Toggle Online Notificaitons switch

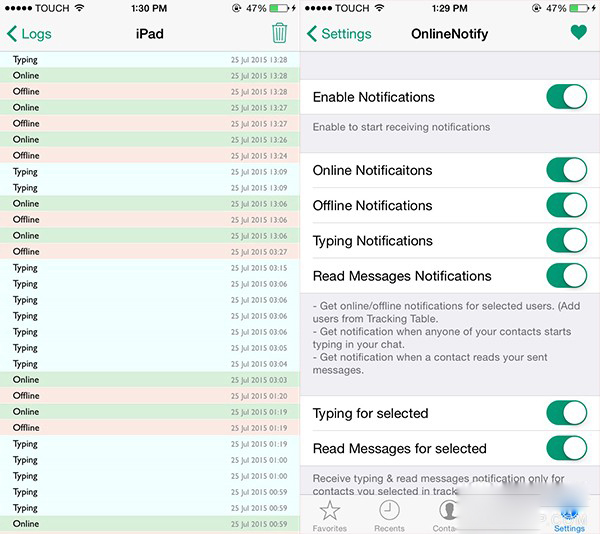566,170
